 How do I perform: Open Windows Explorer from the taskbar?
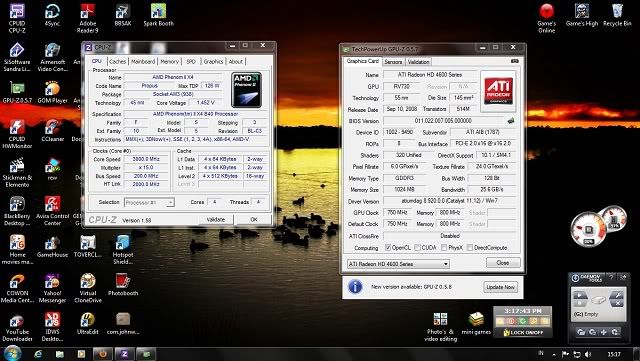pyautogui.click(x=60, y=354)
